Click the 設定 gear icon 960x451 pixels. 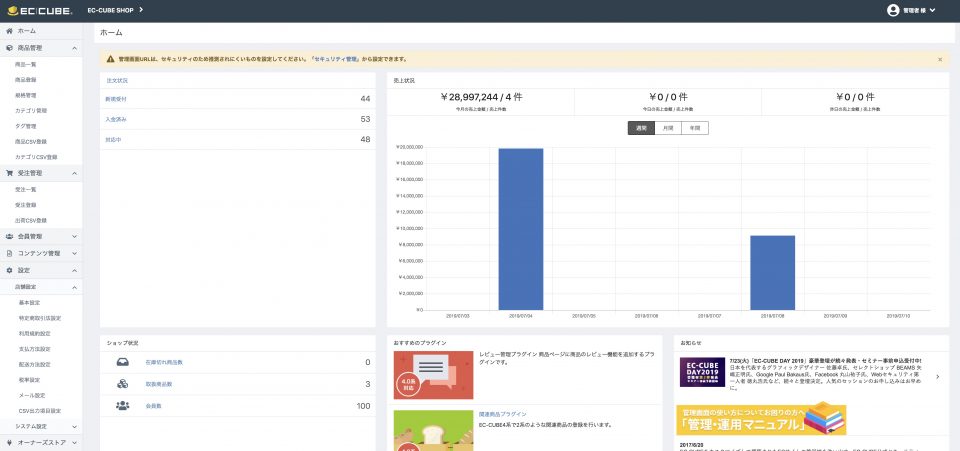pos(9,270)
